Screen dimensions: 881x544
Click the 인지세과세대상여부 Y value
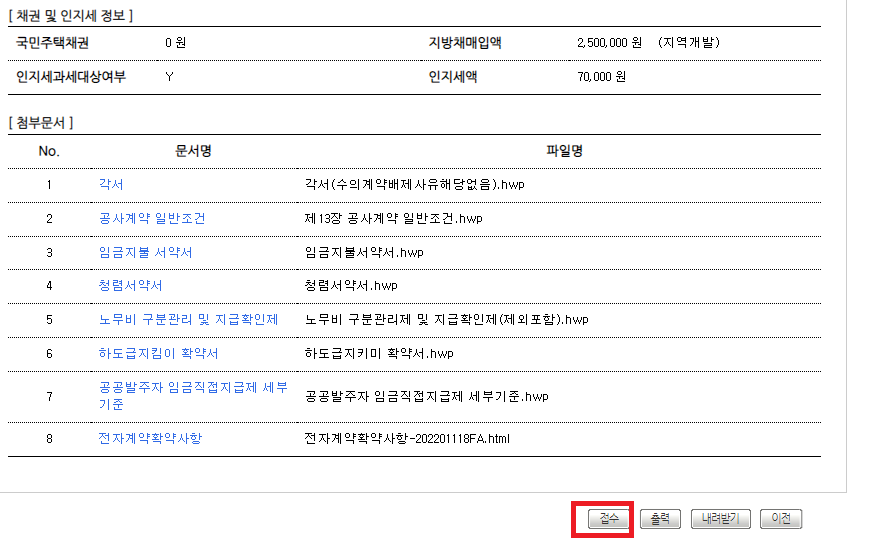click(x=169, y=77)
